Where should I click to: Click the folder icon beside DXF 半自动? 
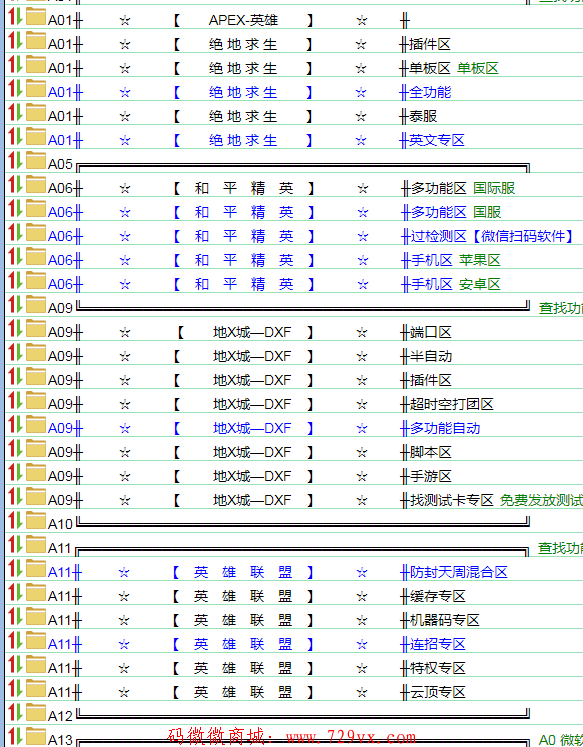click(x=35, y=353)
